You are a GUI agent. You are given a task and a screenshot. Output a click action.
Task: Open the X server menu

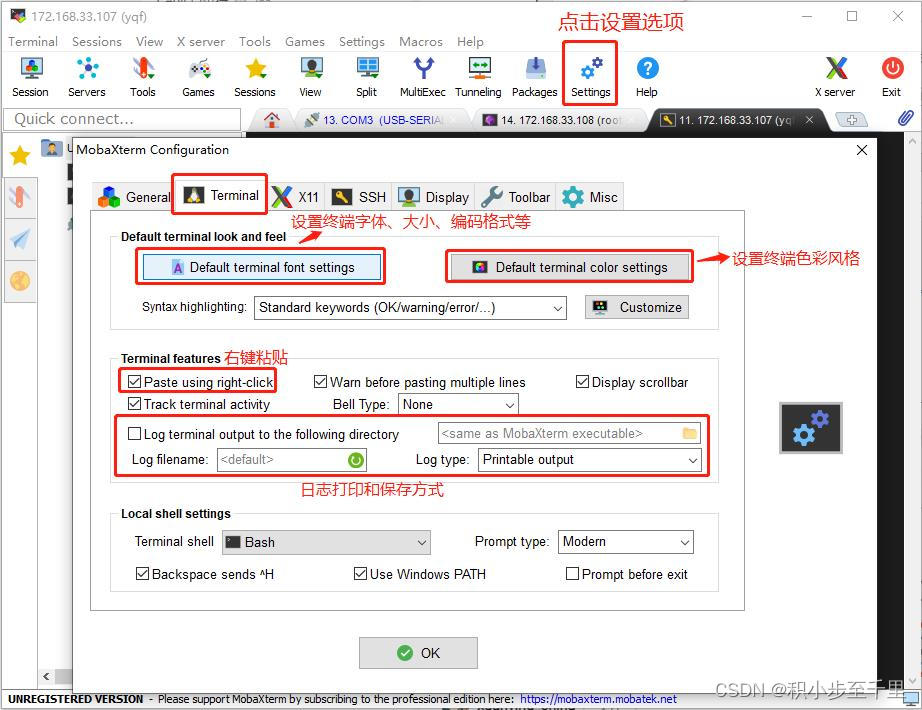(x=201, y=42)
